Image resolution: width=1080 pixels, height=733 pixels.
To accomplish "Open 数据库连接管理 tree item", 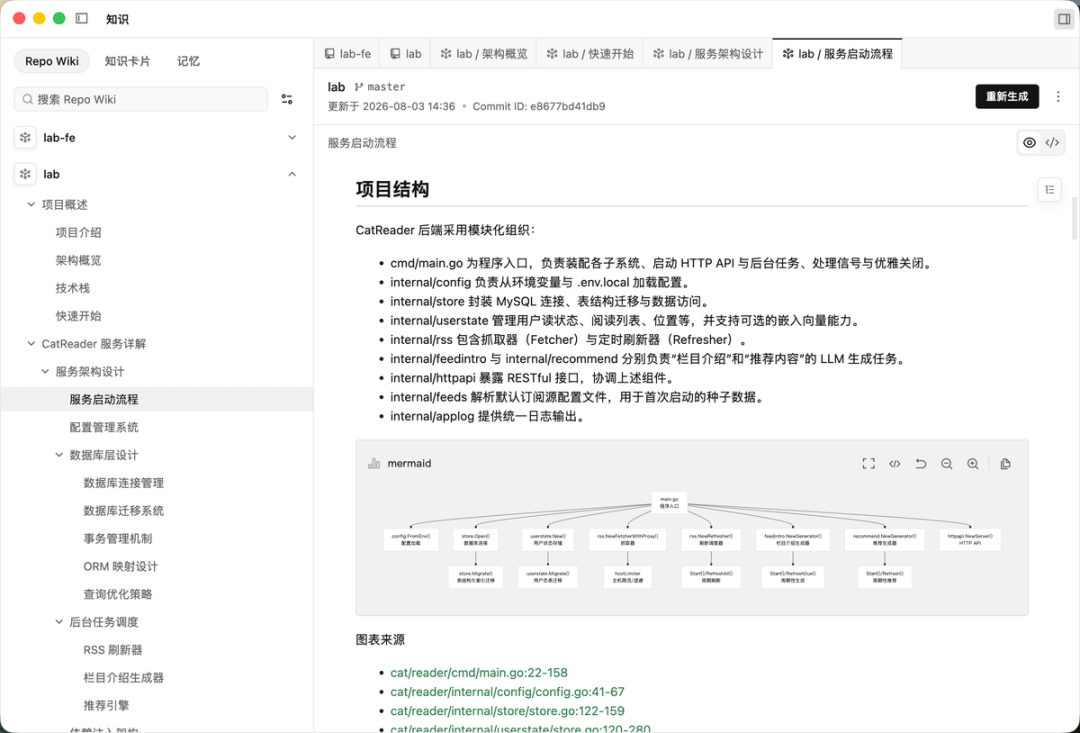I will pyautogui.click(x=123, y=483).
